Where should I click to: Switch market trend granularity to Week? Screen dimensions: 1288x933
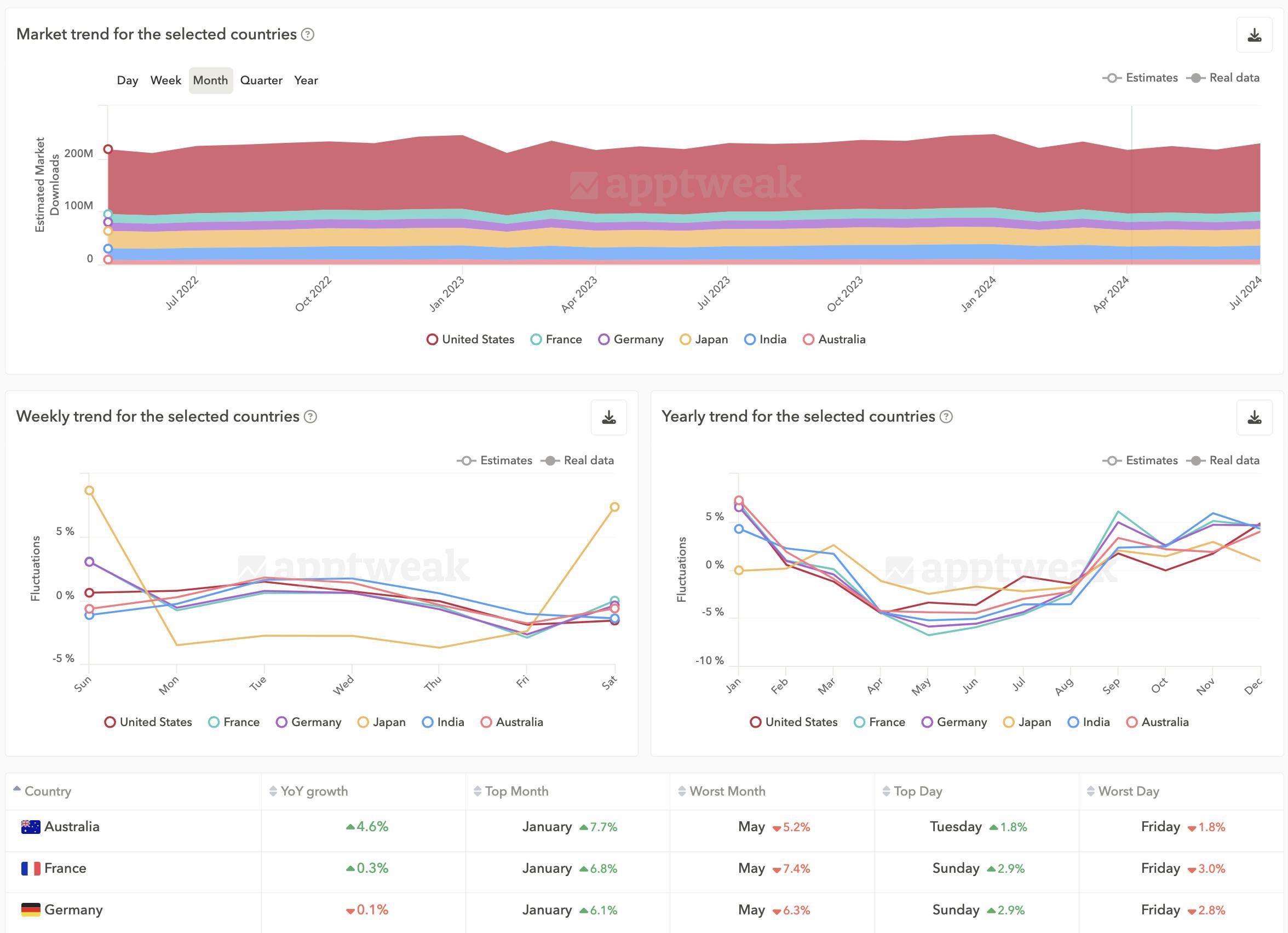tap(165, 80)
